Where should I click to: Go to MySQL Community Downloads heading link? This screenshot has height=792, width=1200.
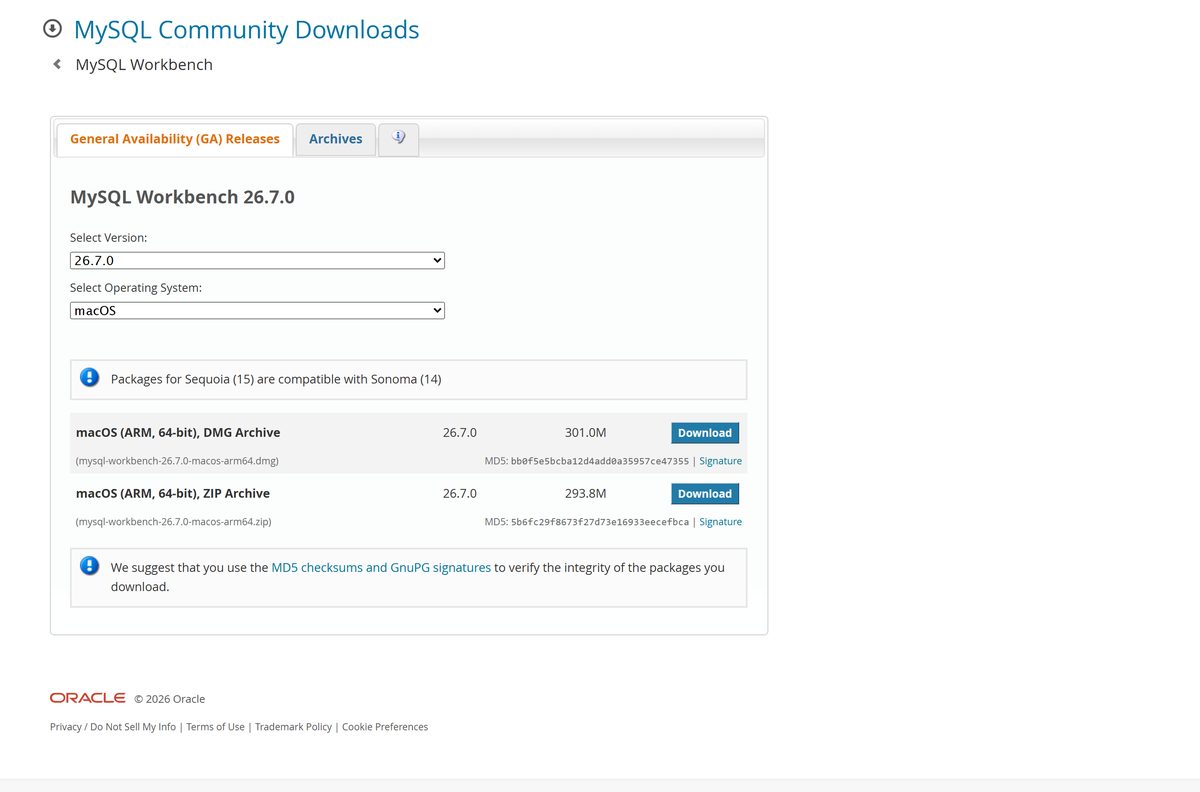coord(247,30)
